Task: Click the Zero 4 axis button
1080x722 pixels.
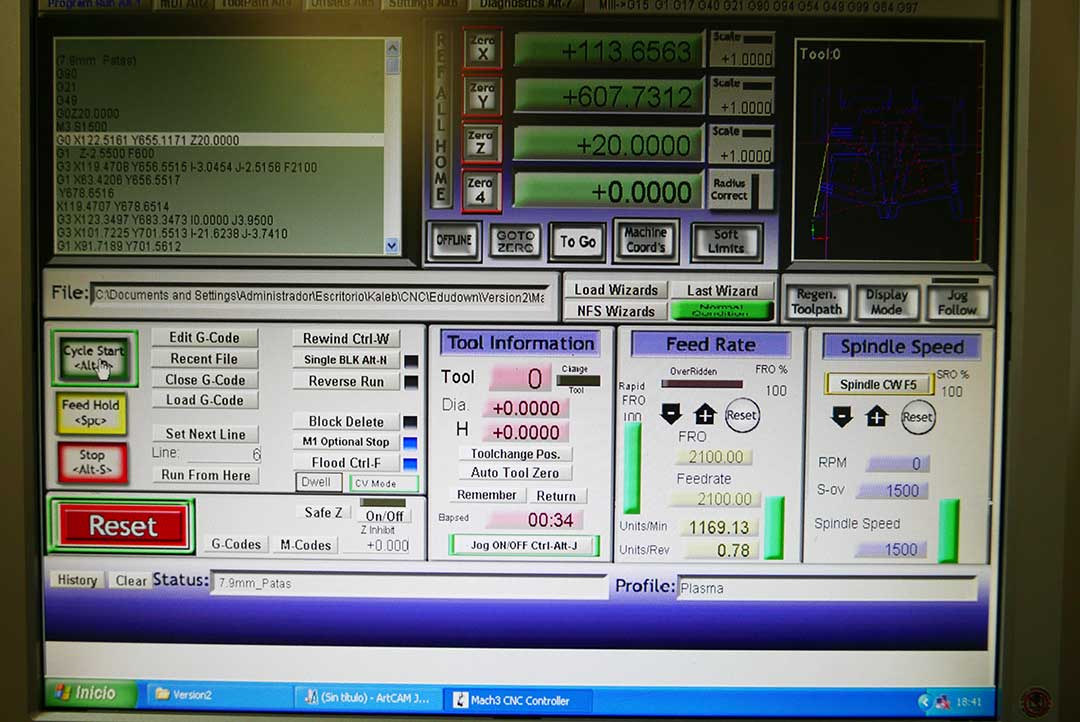Action: [480, 191]
